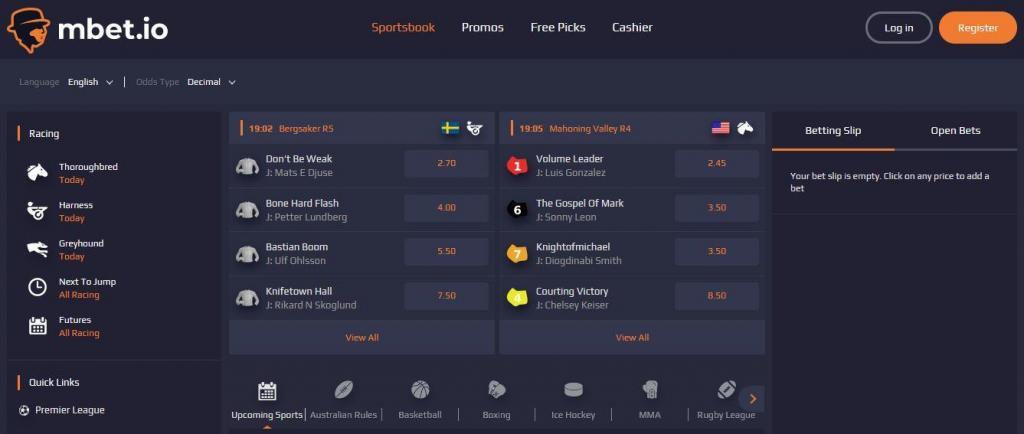Choose the Basketball sport icon
Viewport: 1024px width, 434px height.
(420, 390)
